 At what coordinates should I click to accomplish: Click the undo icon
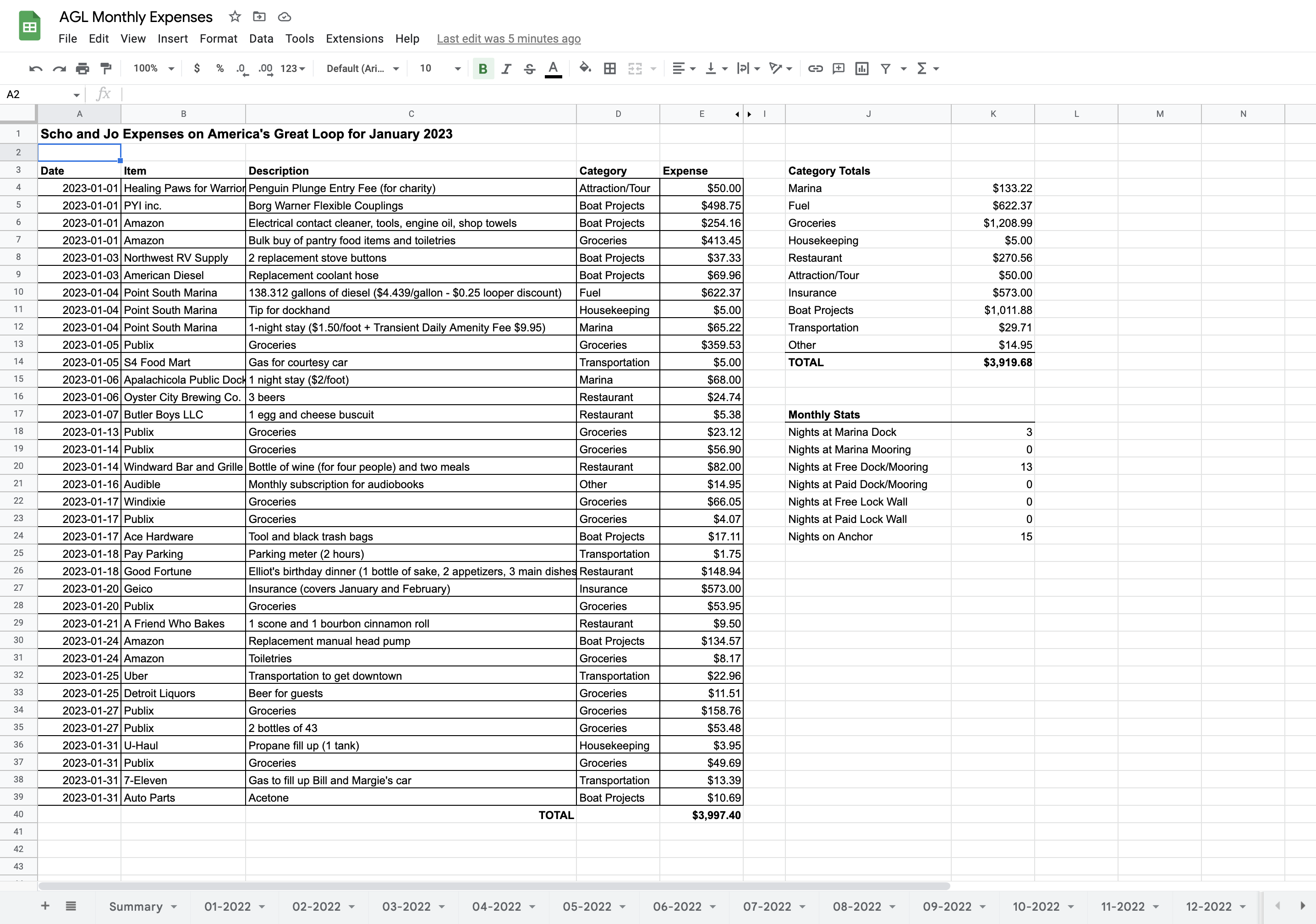(36, 69)
